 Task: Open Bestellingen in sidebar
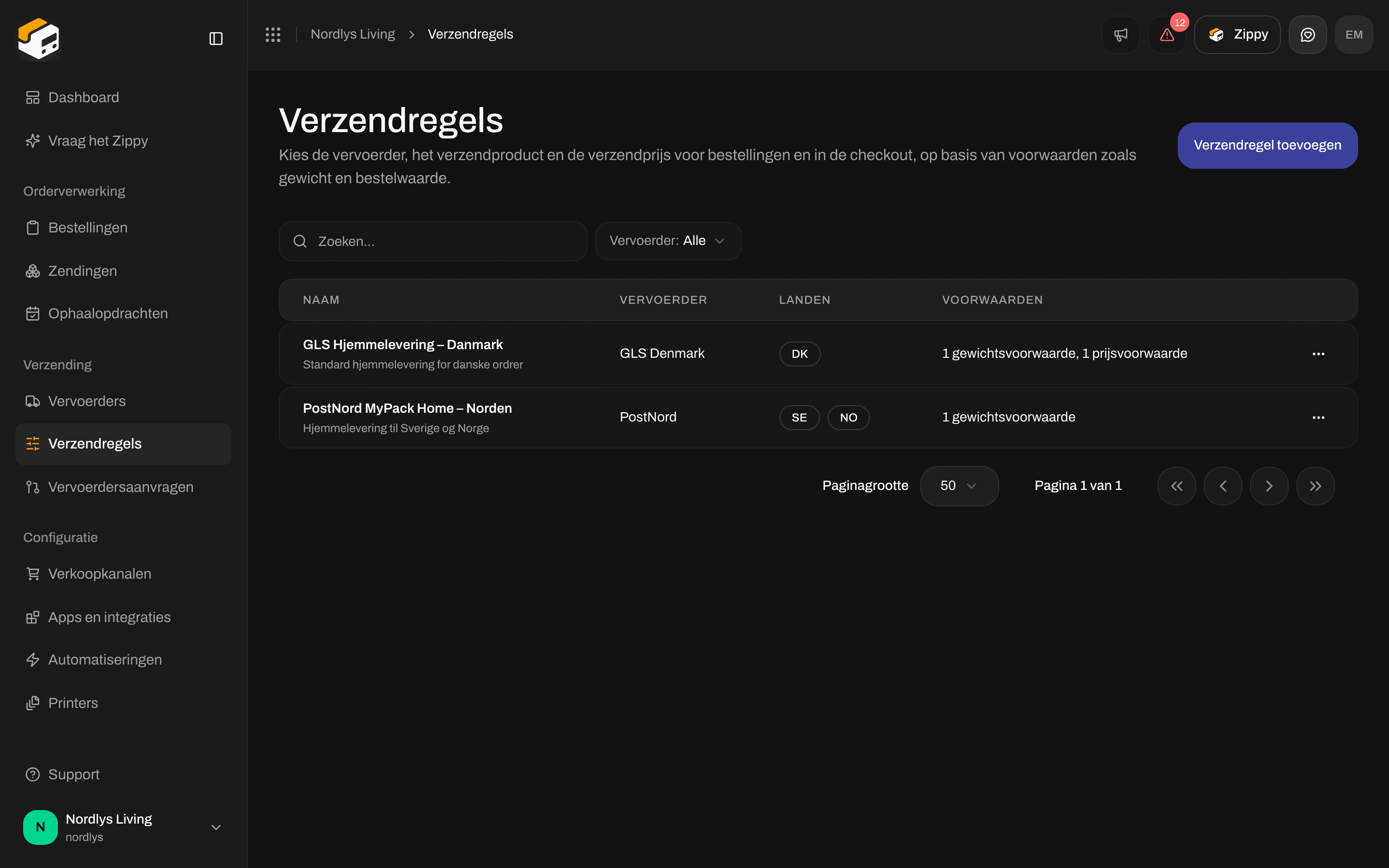point(123,228)
